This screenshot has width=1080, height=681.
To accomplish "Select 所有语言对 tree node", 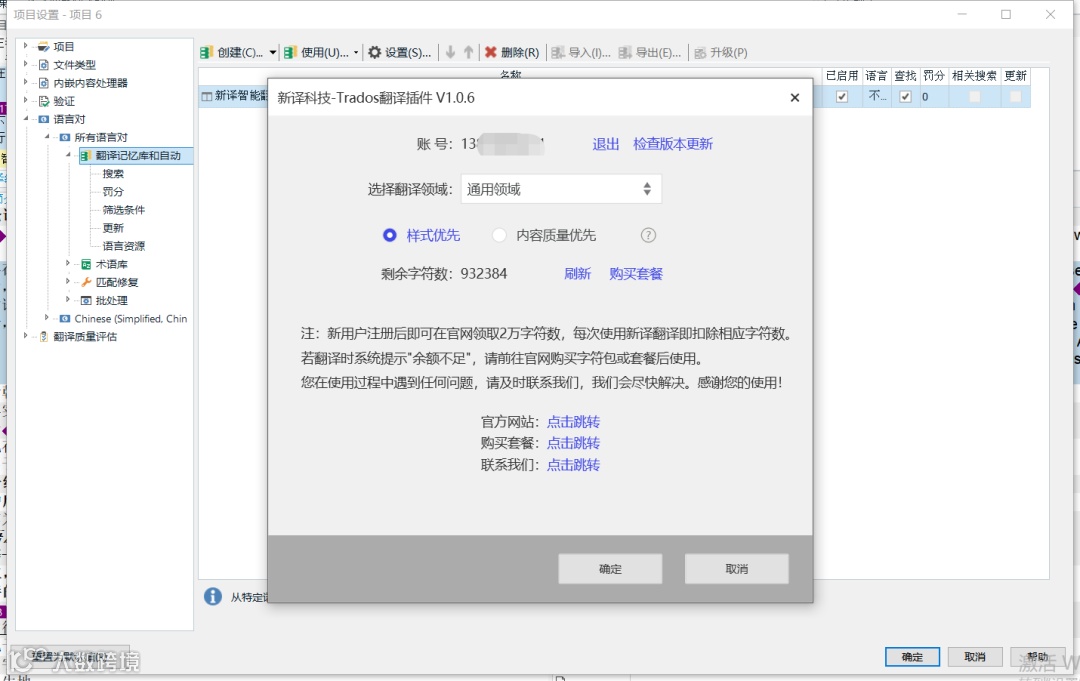I will [101, 137].
